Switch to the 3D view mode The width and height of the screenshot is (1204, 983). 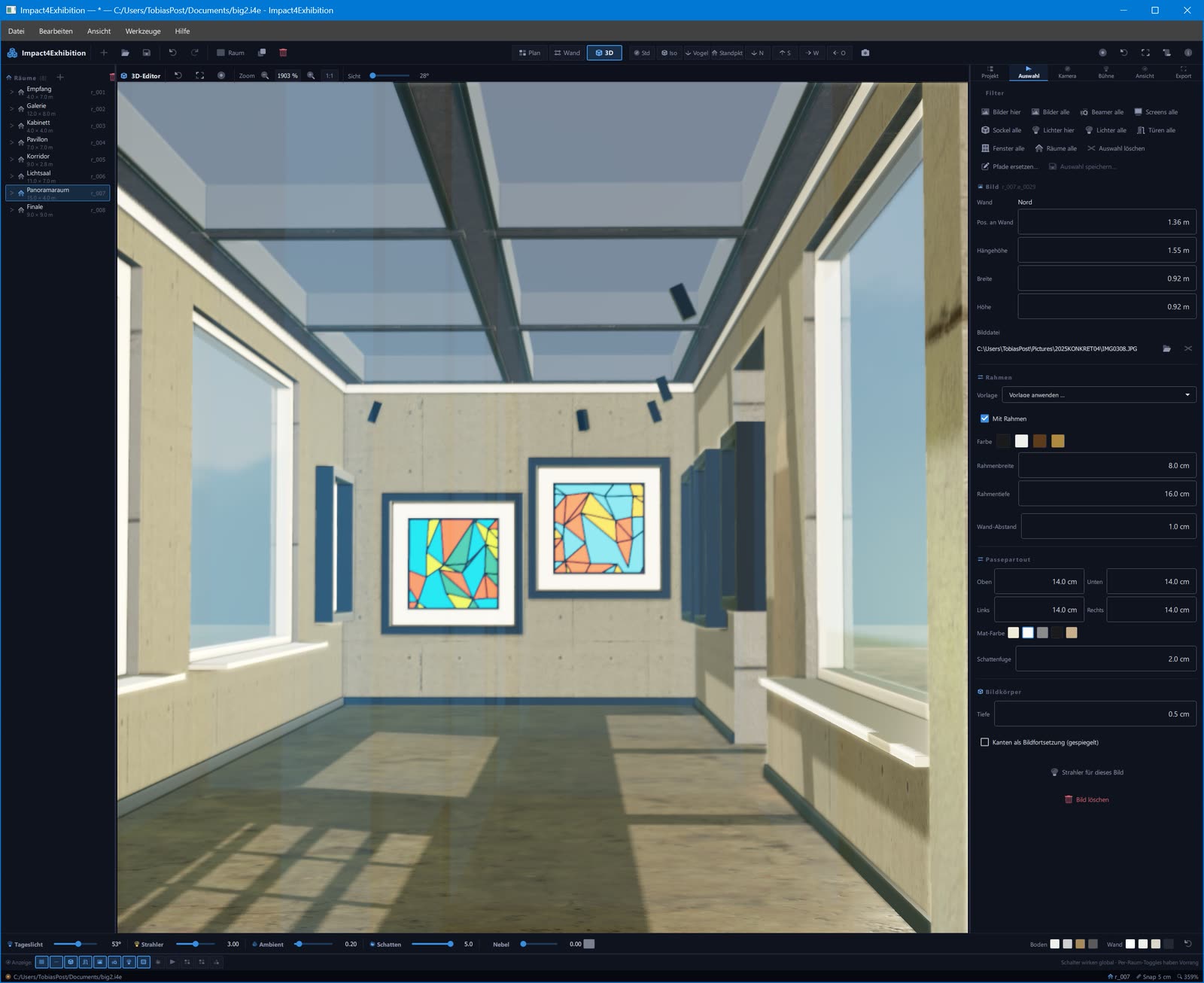(604, 53)
